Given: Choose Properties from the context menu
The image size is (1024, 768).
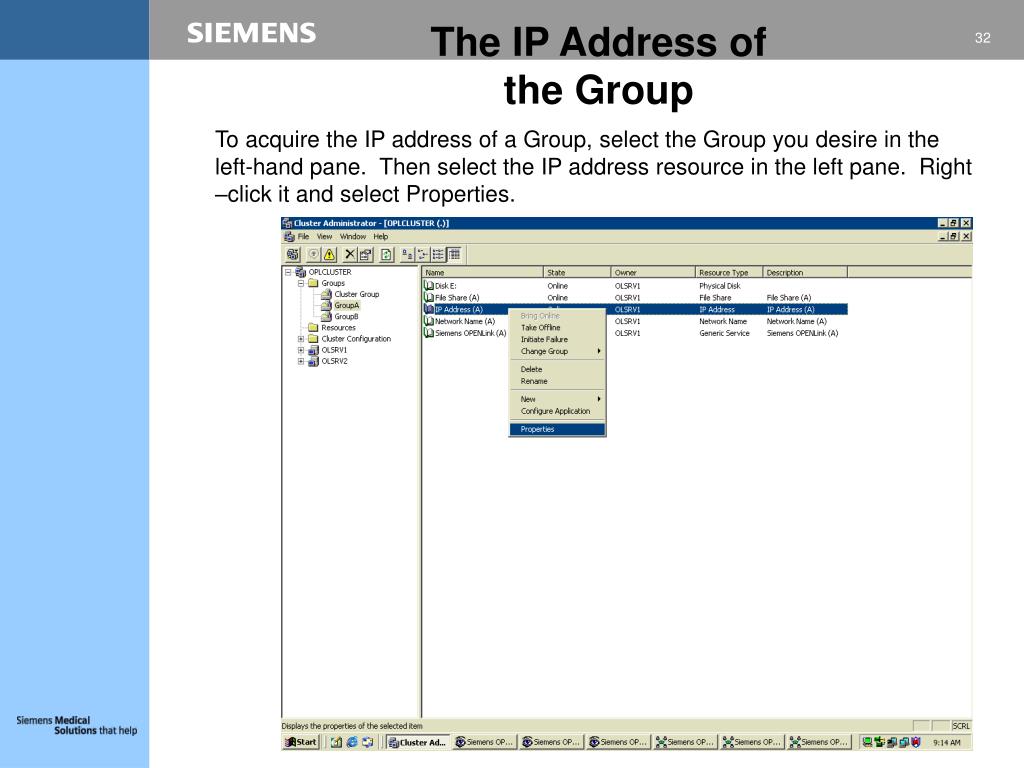Looking at the screenshot, I should [x=557, y=429].
